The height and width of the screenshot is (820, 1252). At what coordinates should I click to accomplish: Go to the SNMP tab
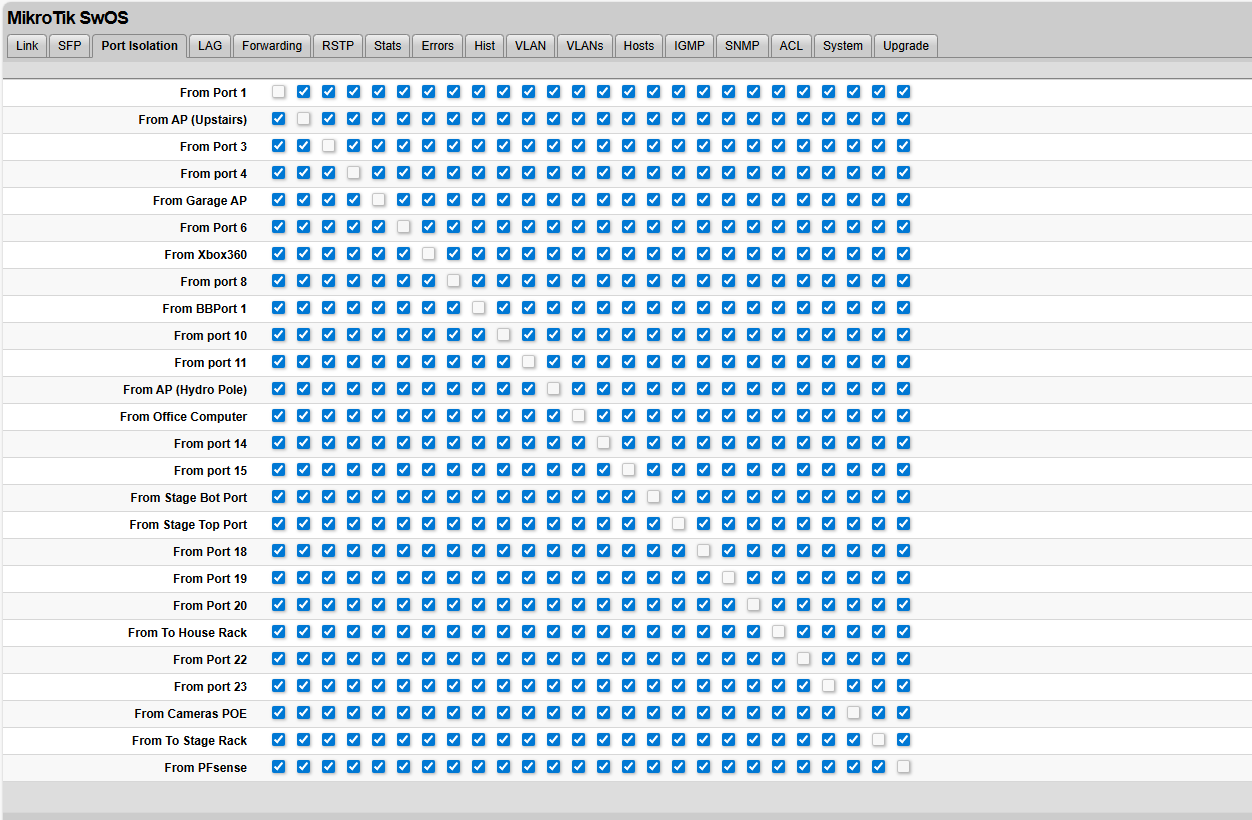click(742, 46)
